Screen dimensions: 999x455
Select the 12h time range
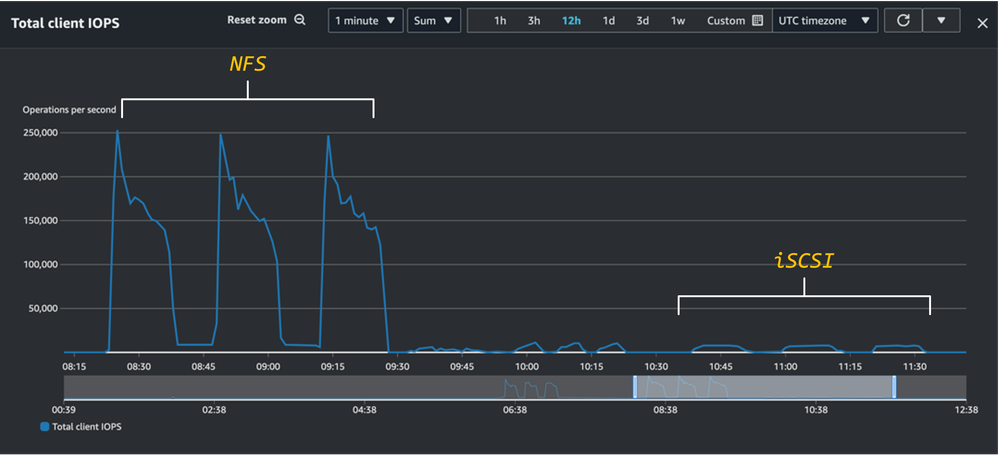571,21
